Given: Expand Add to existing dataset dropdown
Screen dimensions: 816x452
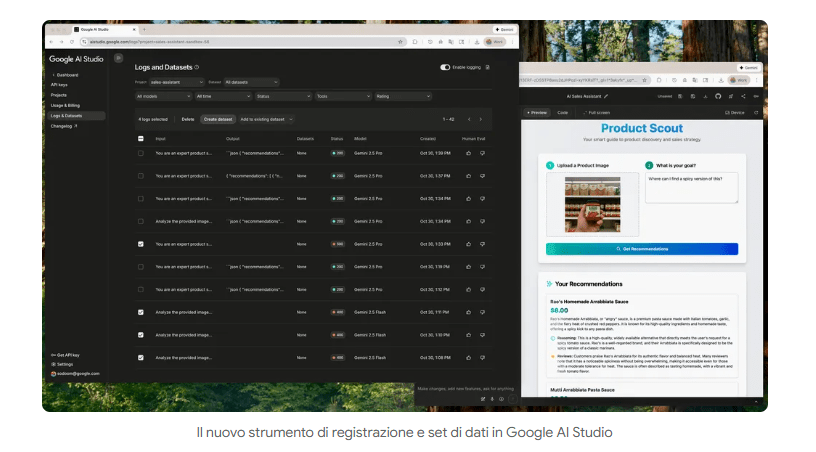Looking at the screenshot, I should coord(266,120).
